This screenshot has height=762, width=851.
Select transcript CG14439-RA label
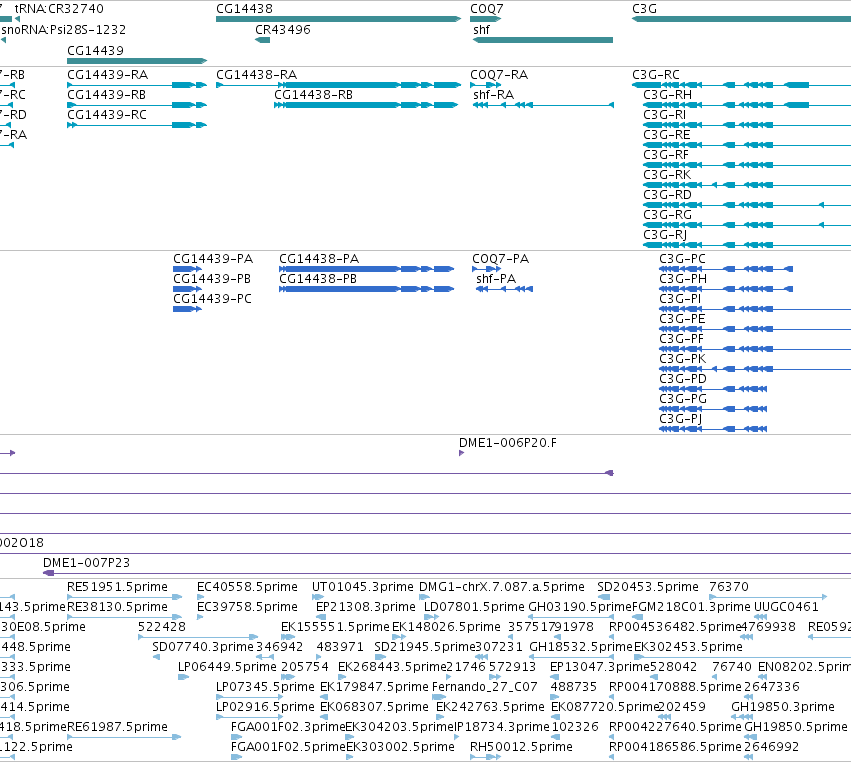[x=107, y=74]
